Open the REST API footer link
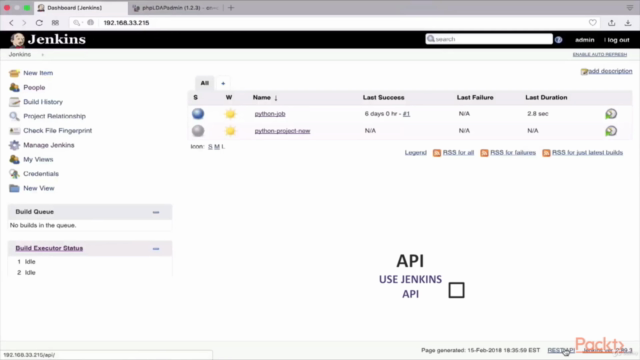 [x=561, y=350]
